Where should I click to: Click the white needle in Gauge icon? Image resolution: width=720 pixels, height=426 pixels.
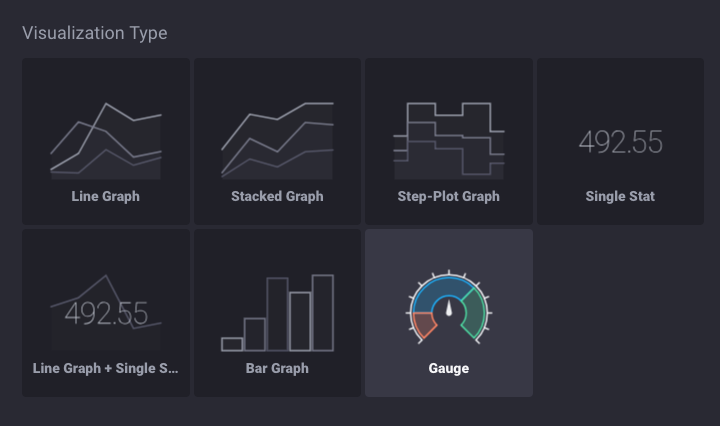[x=449, y=309]
